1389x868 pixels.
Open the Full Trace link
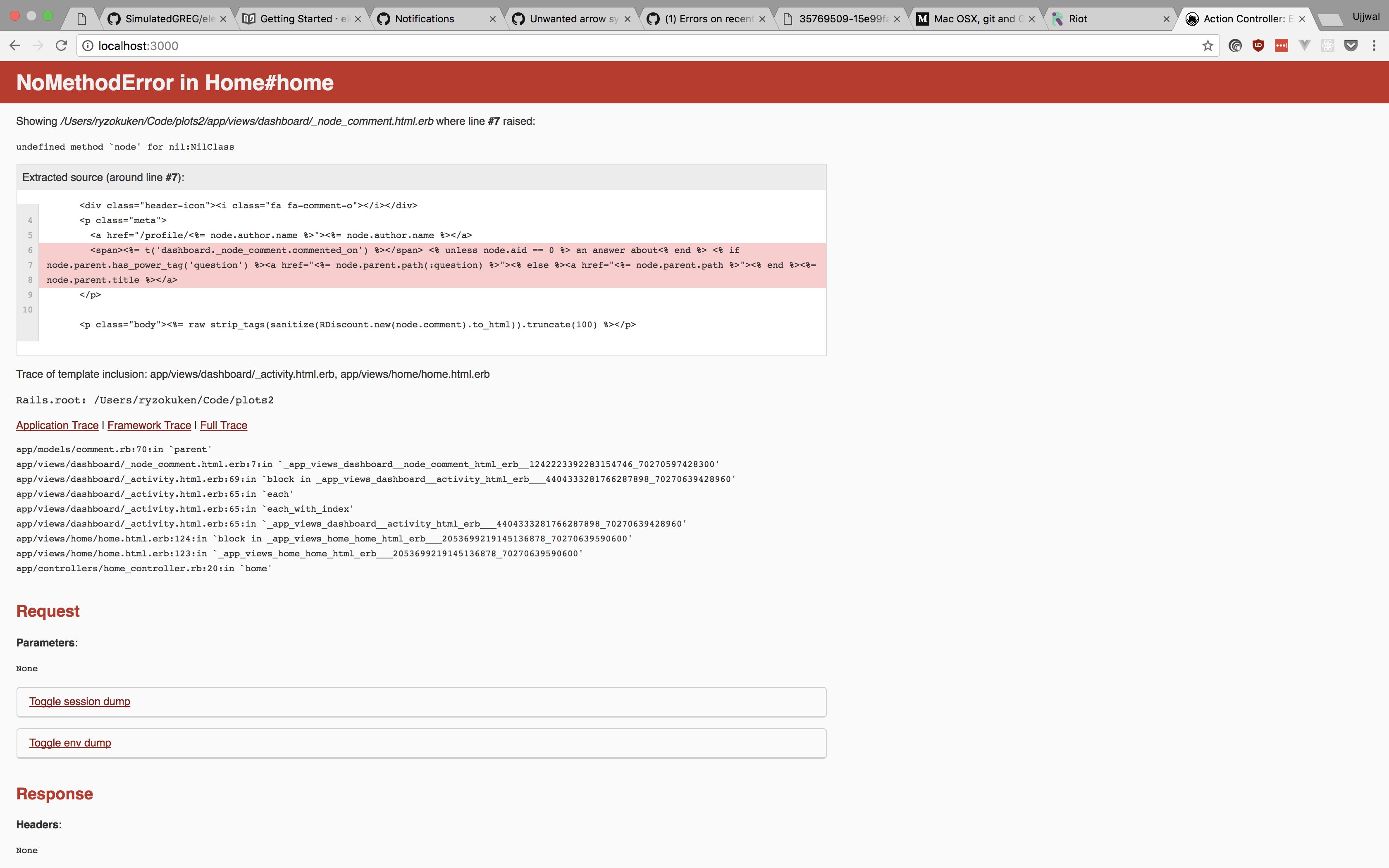coord(223,425)
